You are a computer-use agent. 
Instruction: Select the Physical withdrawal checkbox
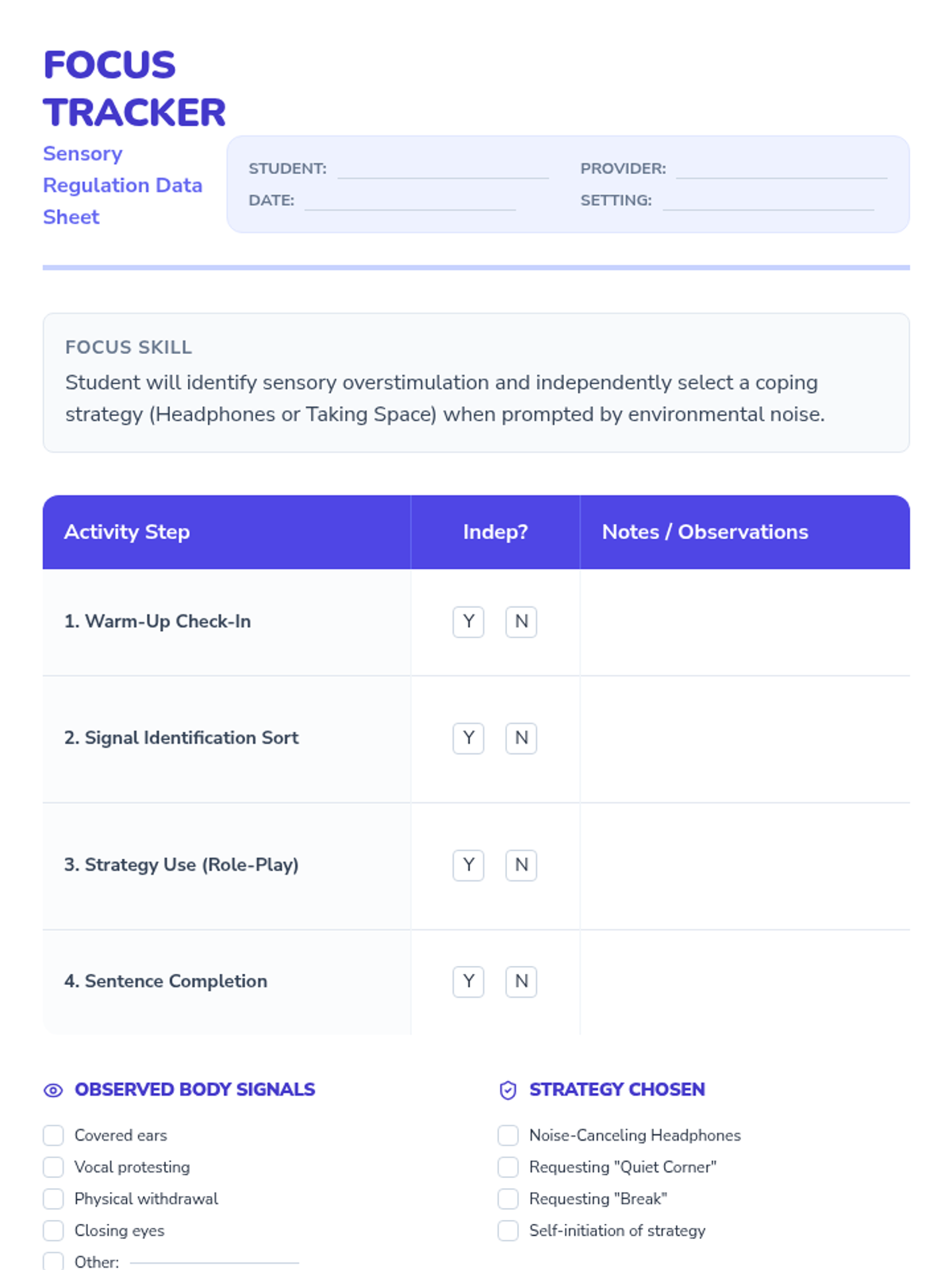pos(53,1199)
